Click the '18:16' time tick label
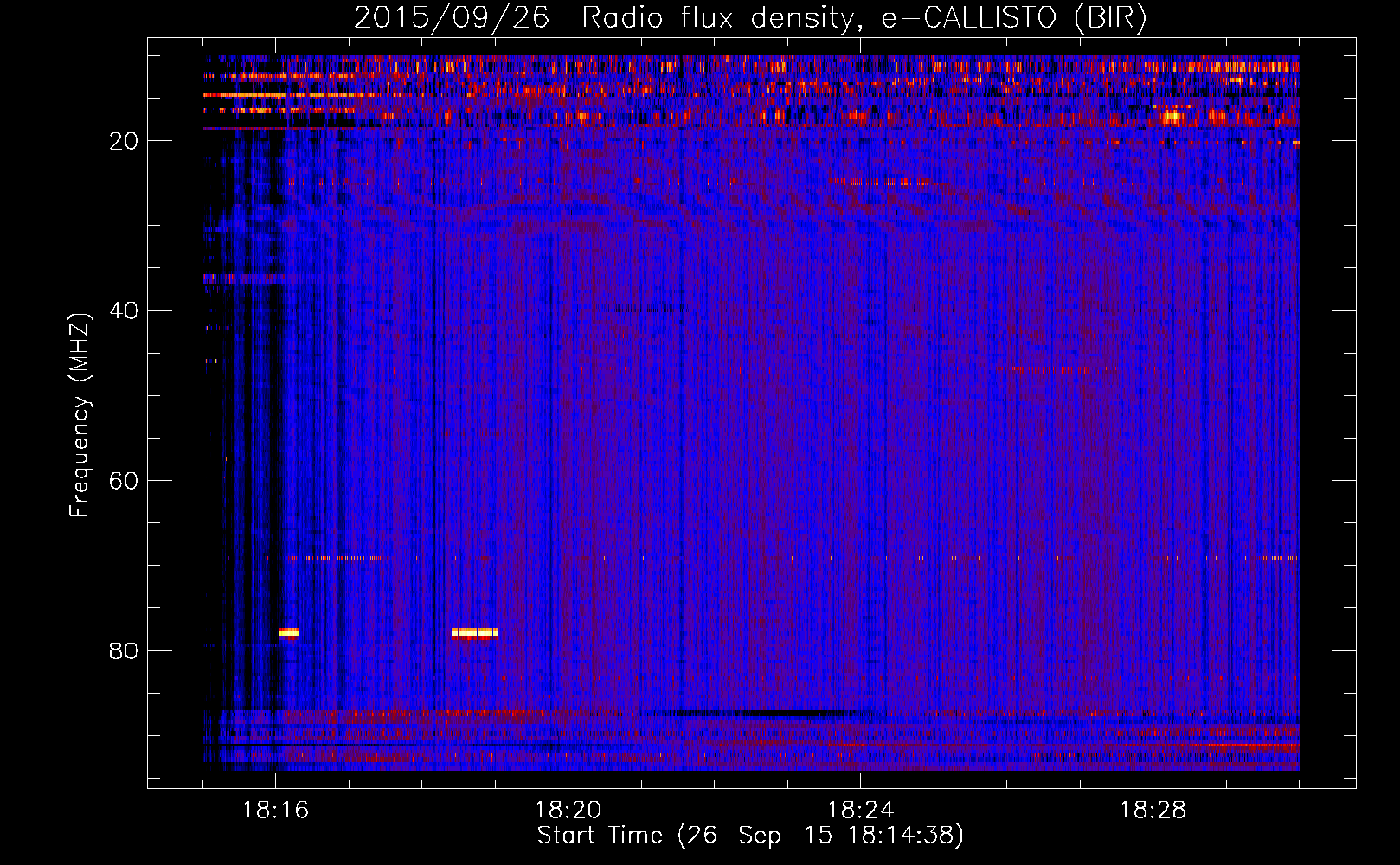This screenshot has height=865, width=1400. tap(275, 811)
